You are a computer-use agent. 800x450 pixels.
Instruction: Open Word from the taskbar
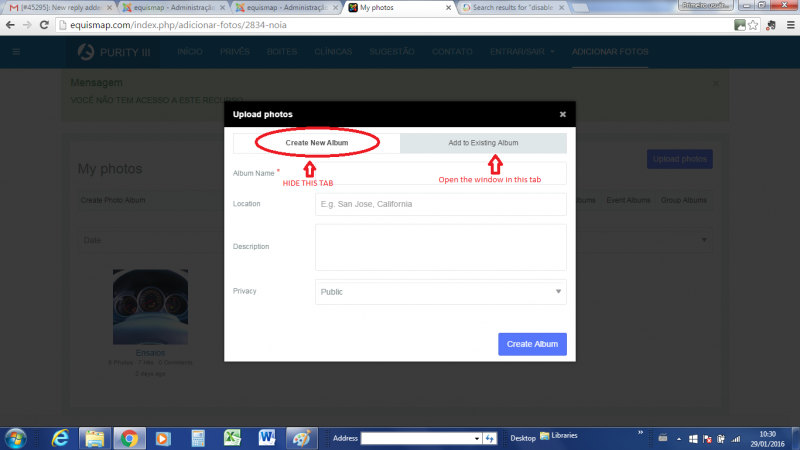[x=267, y=438]
